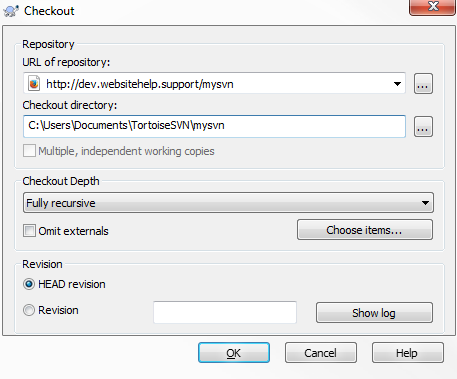Browse for folder with ellipsis button beside Checkout directory
Viewport: 457px width, 379px height.
tap(423, 126)
